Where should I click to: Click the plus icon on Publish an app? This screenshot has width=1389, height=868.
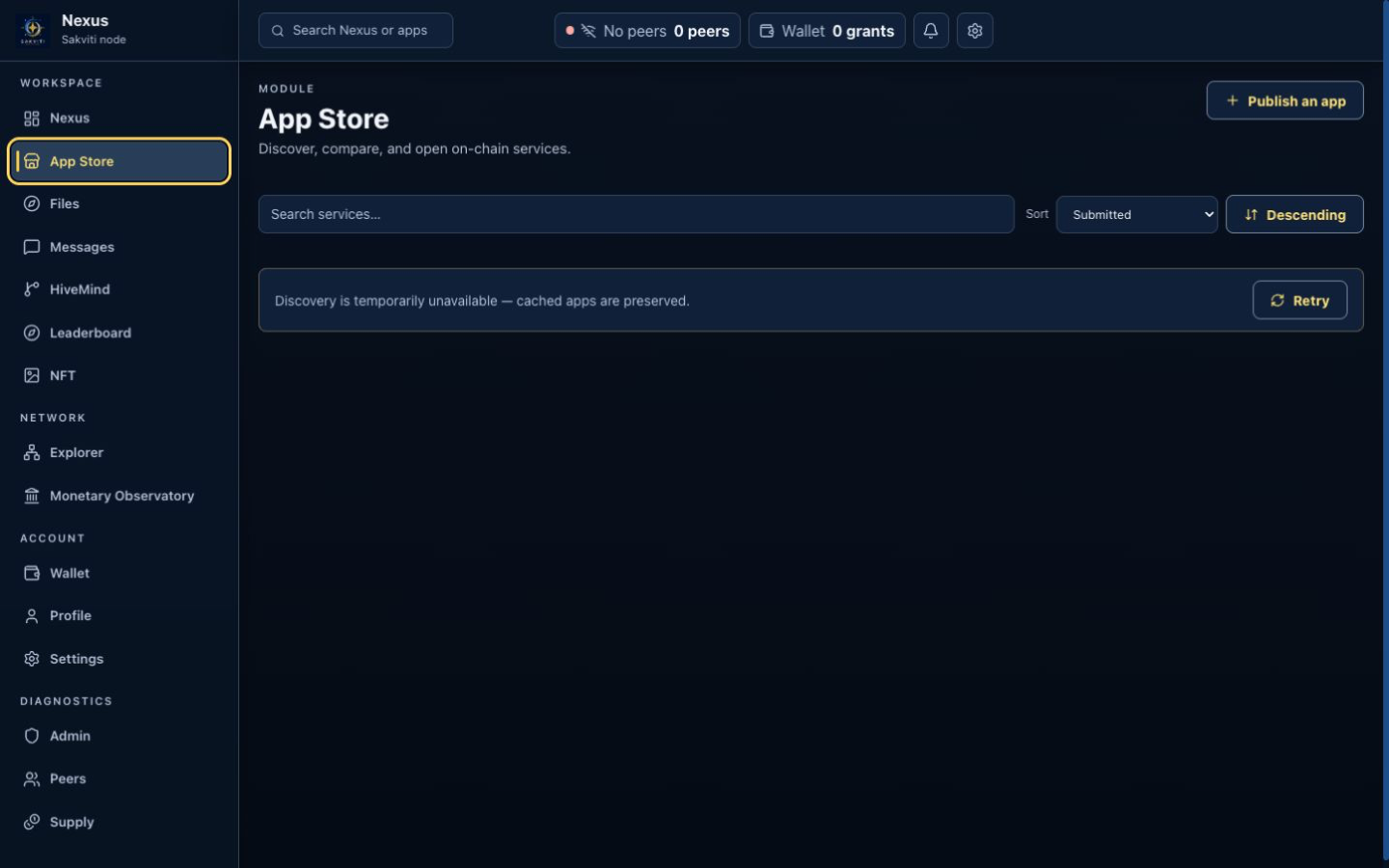click(x=1232, y=100)
